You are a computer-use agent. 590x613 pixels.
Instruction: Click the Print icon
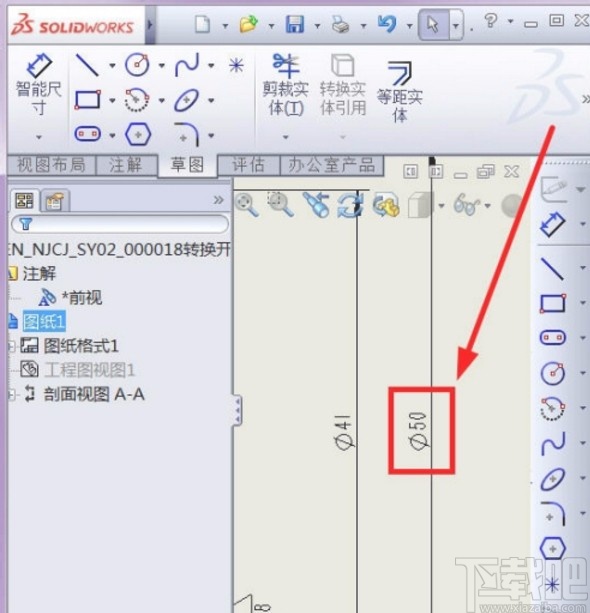pos(341,25)
